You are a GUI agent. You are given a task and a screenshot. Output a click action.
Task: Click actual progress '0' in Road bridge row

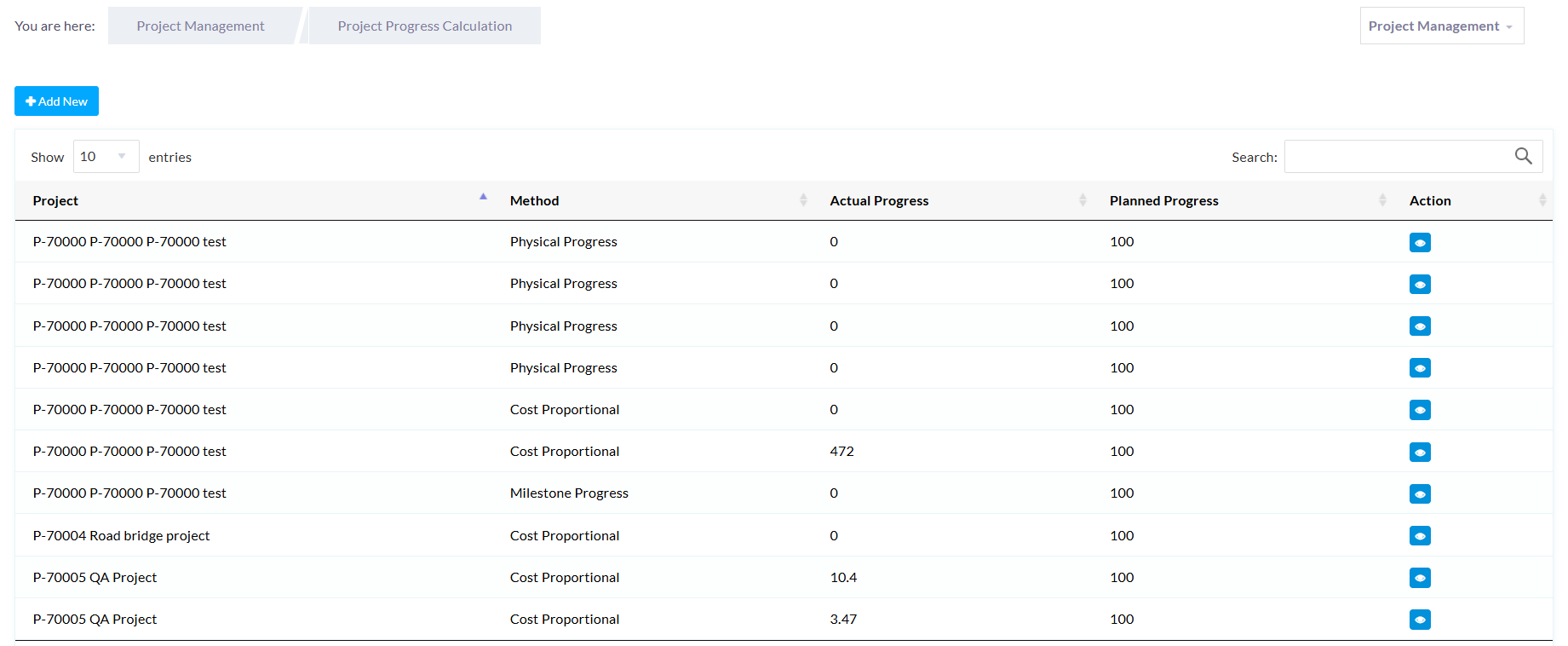pos(834,536)
